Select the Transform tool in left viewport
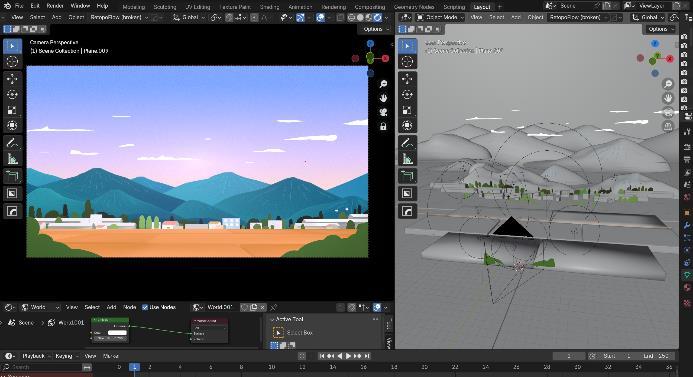Image resolution: width=693 pixels, height=377 pixels. pos(12,126)
